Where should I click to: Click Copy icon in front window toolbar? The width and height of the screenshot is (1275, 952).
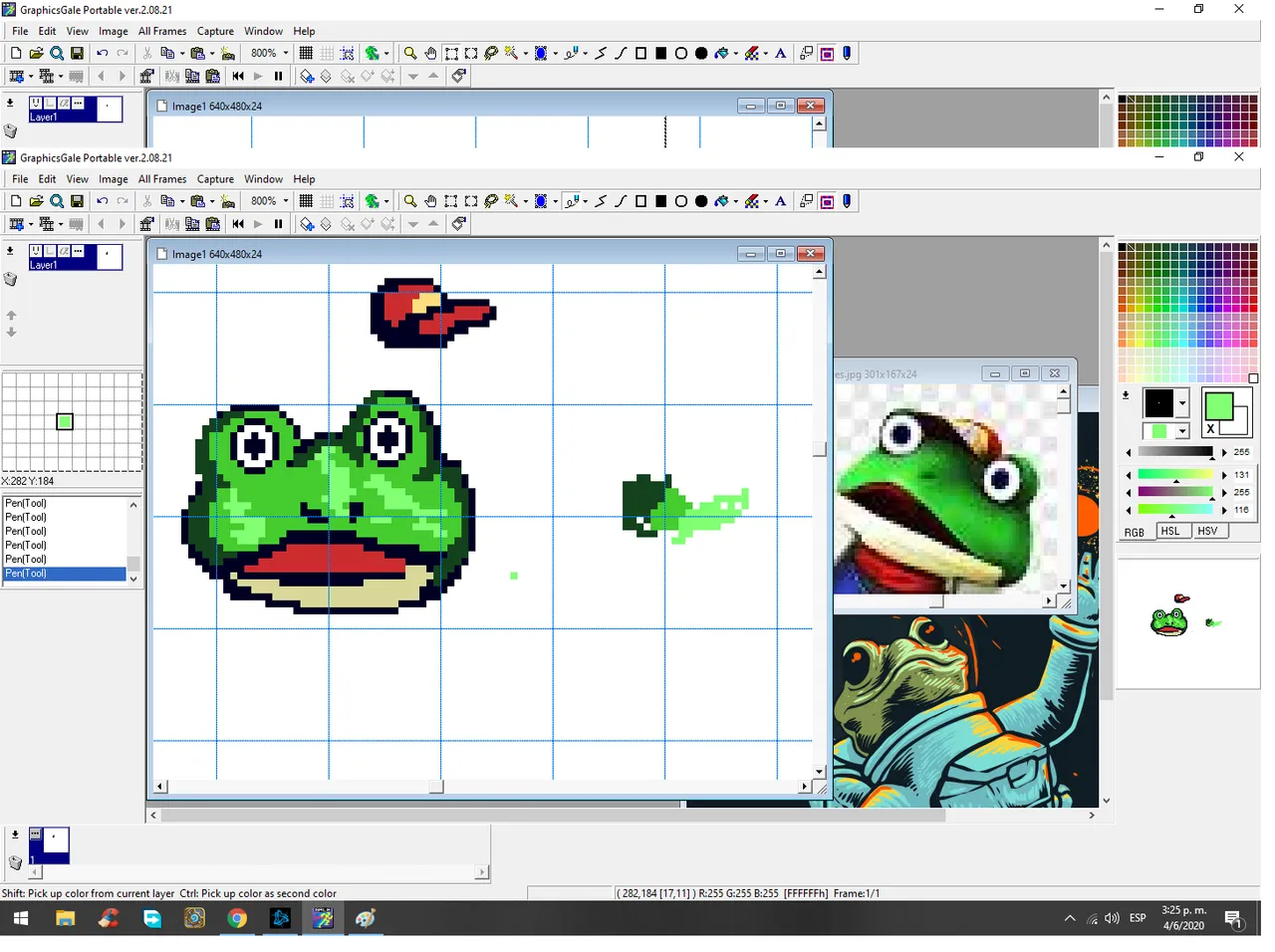tap(167, 201)
